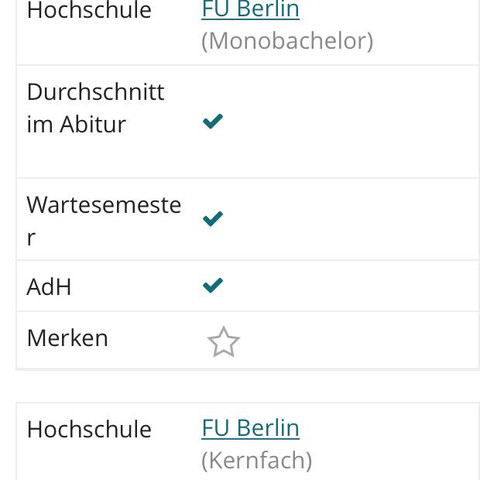This screenshot has width=480, height=480.
Task: Click Hochschule label in Monobachelor card
Action: pos(89,10)
